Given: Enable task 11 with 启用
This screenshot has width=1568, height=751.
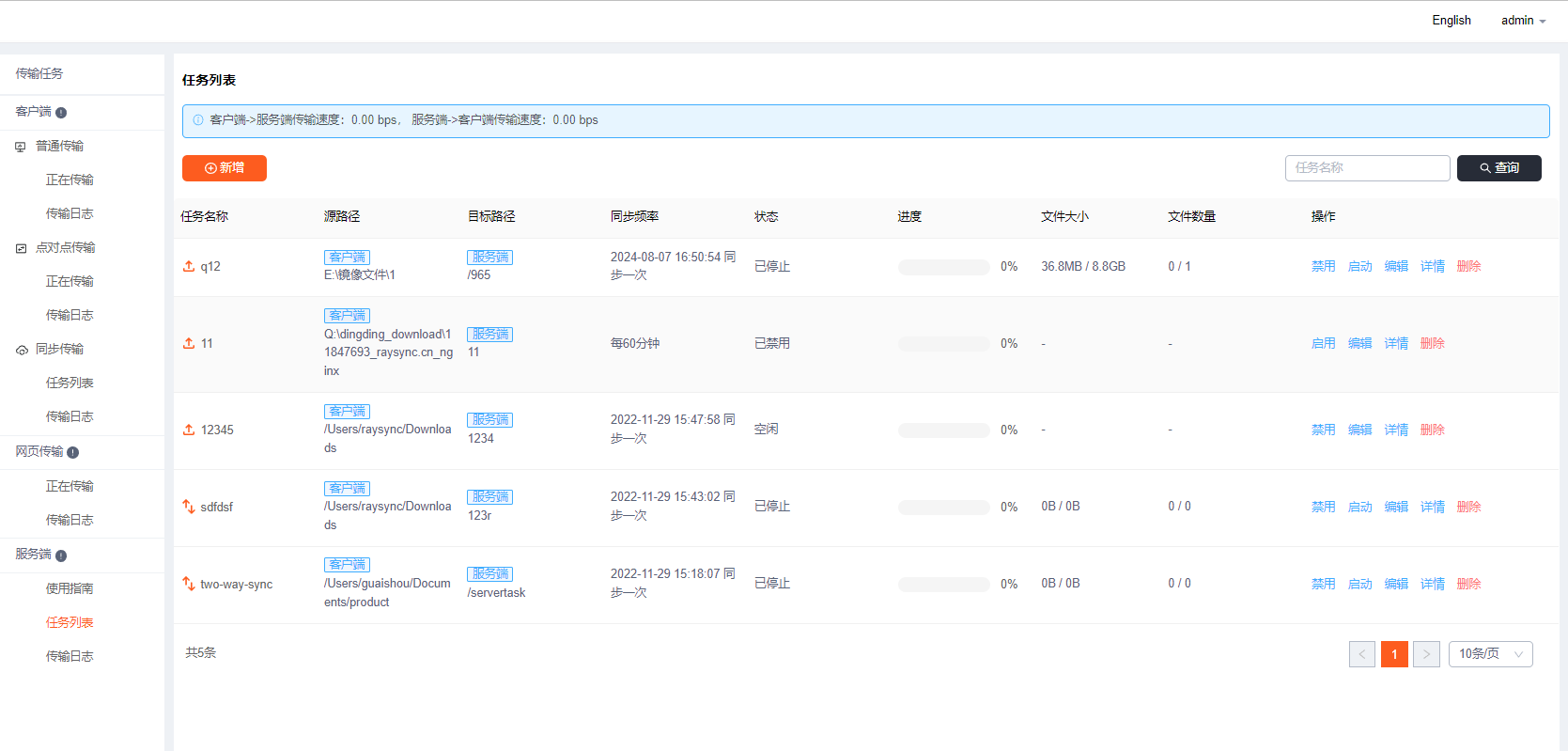Looking at the screenshot, I should pos(1323,344).
